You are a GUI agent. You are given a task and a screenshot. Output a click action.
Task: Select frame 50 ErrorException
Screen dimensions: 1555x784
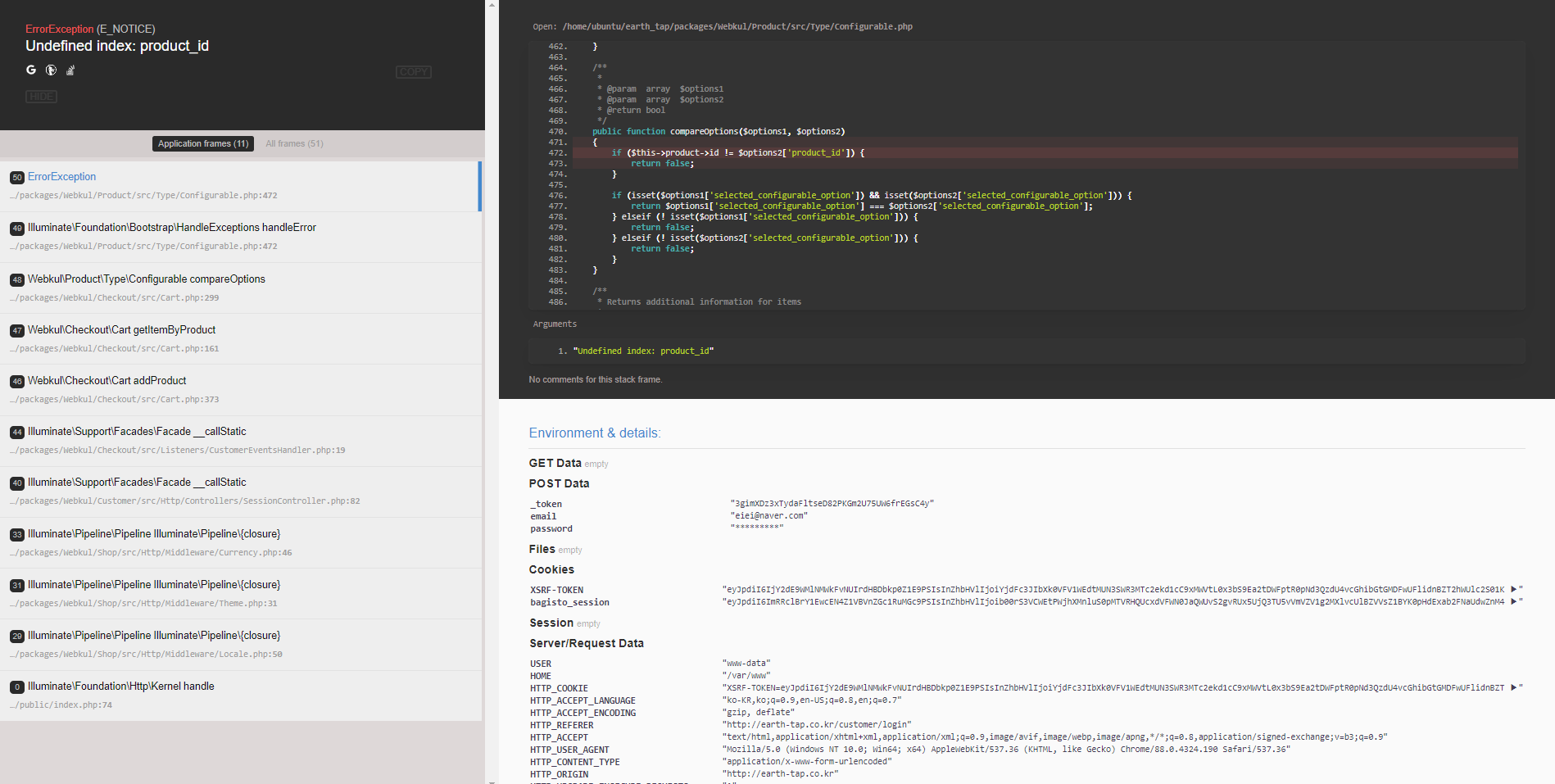point(239,186)
